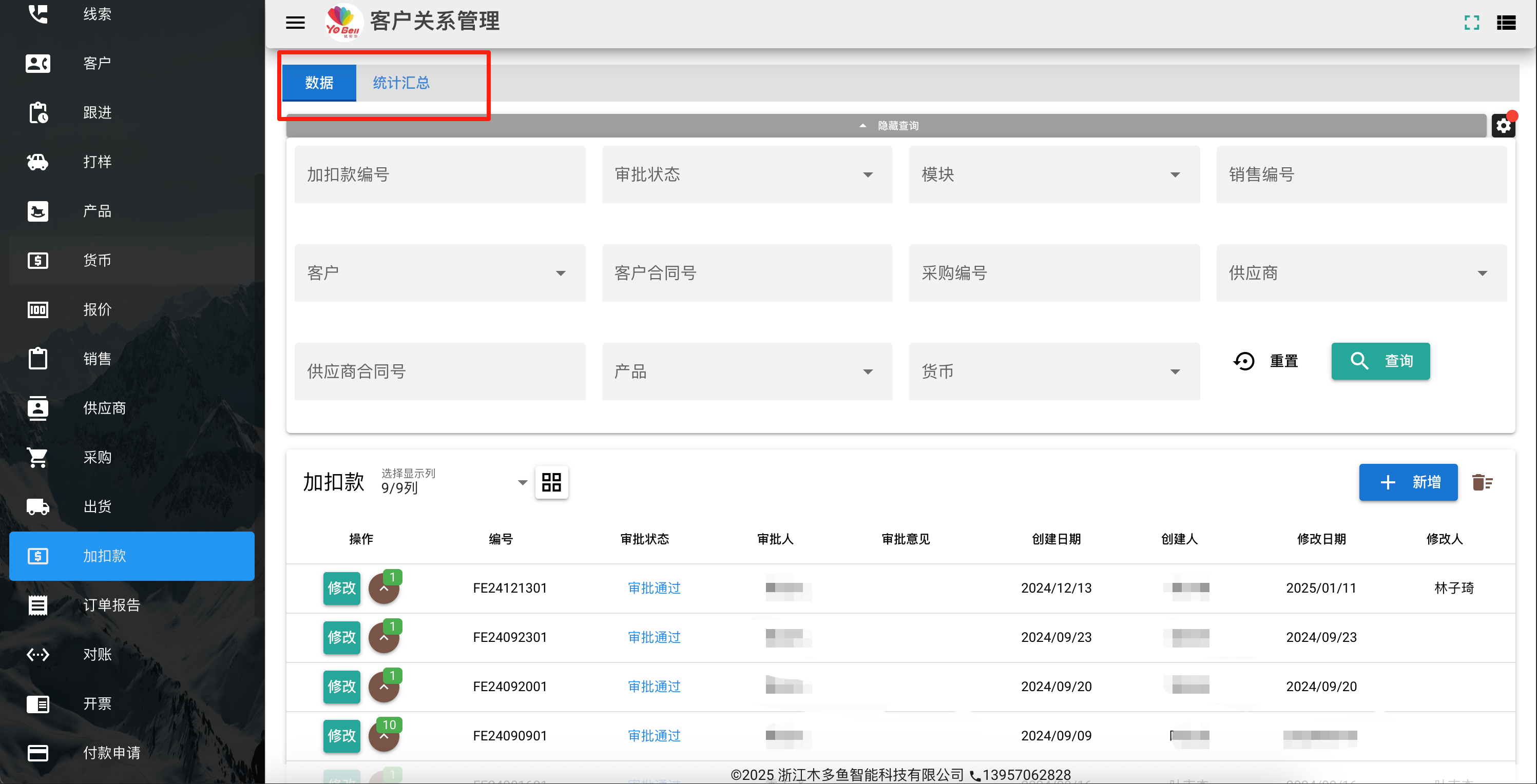Click the bulk delete trash icon
Image resolution: width=1537 pixels, height=784 pixels.
[x=1482, y=482]
